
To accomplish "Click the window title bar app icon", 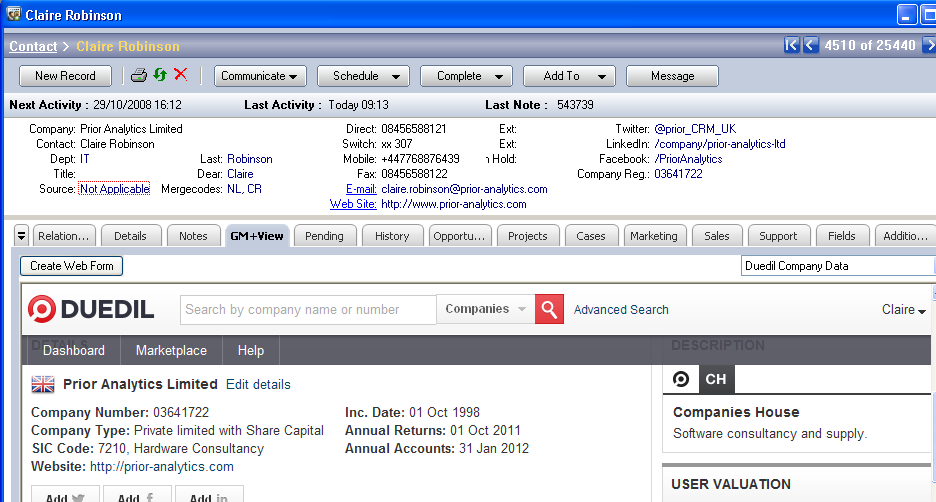I will (x=14, y=14).
